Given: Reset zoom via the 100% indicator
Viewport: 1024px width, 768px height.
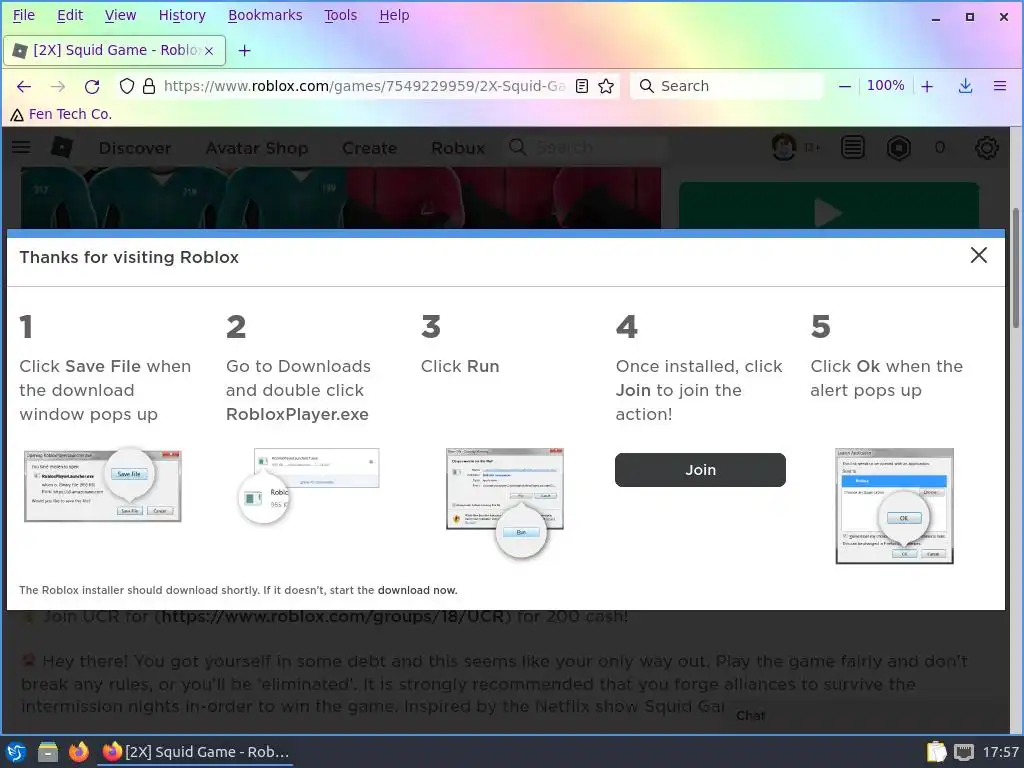Looking at the screenshot, I should pyautogui.click(x=886, y=86).
